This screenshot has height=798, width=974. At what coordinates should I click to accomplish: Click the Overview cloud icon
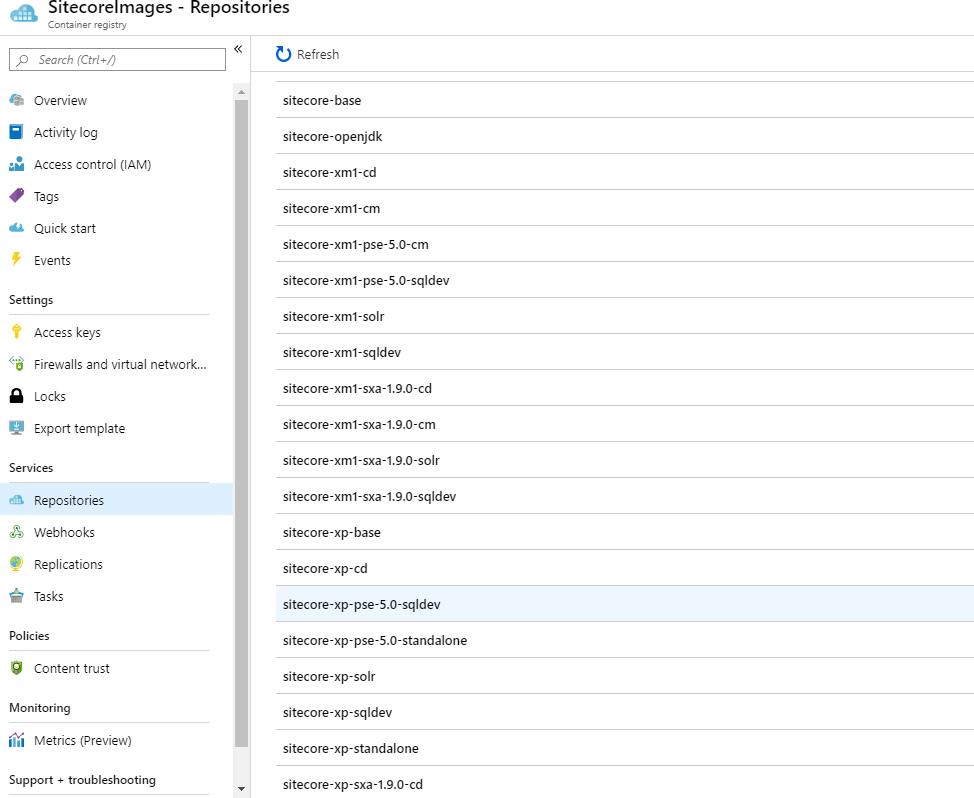pyautogui.click(x=16, y=100)
